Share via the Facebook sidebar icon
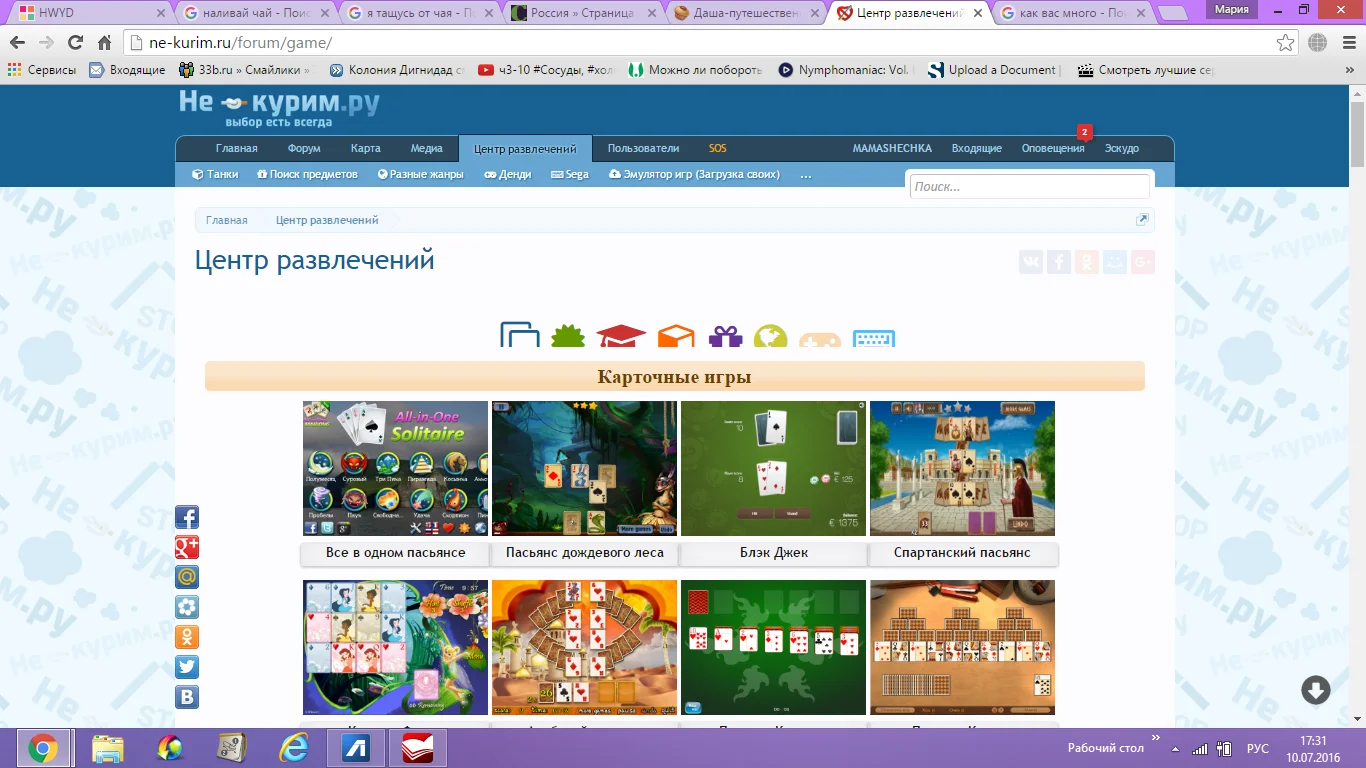 [x=187, y=517]
